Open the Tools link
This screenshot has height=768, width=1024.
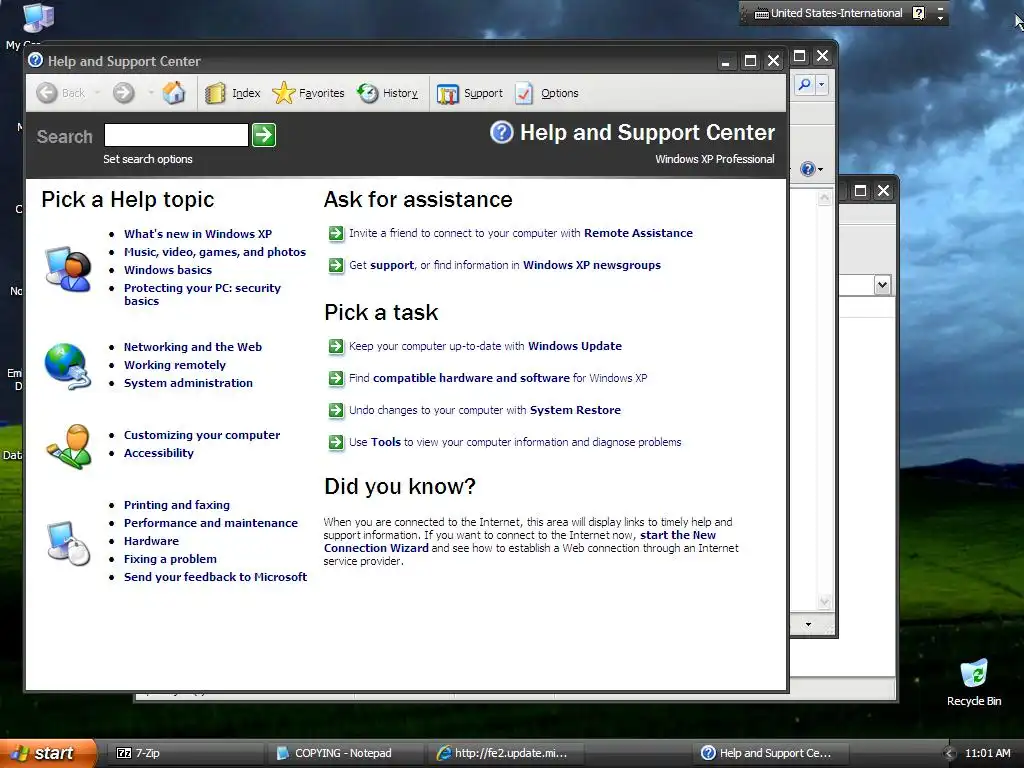(x=385, y=442)
